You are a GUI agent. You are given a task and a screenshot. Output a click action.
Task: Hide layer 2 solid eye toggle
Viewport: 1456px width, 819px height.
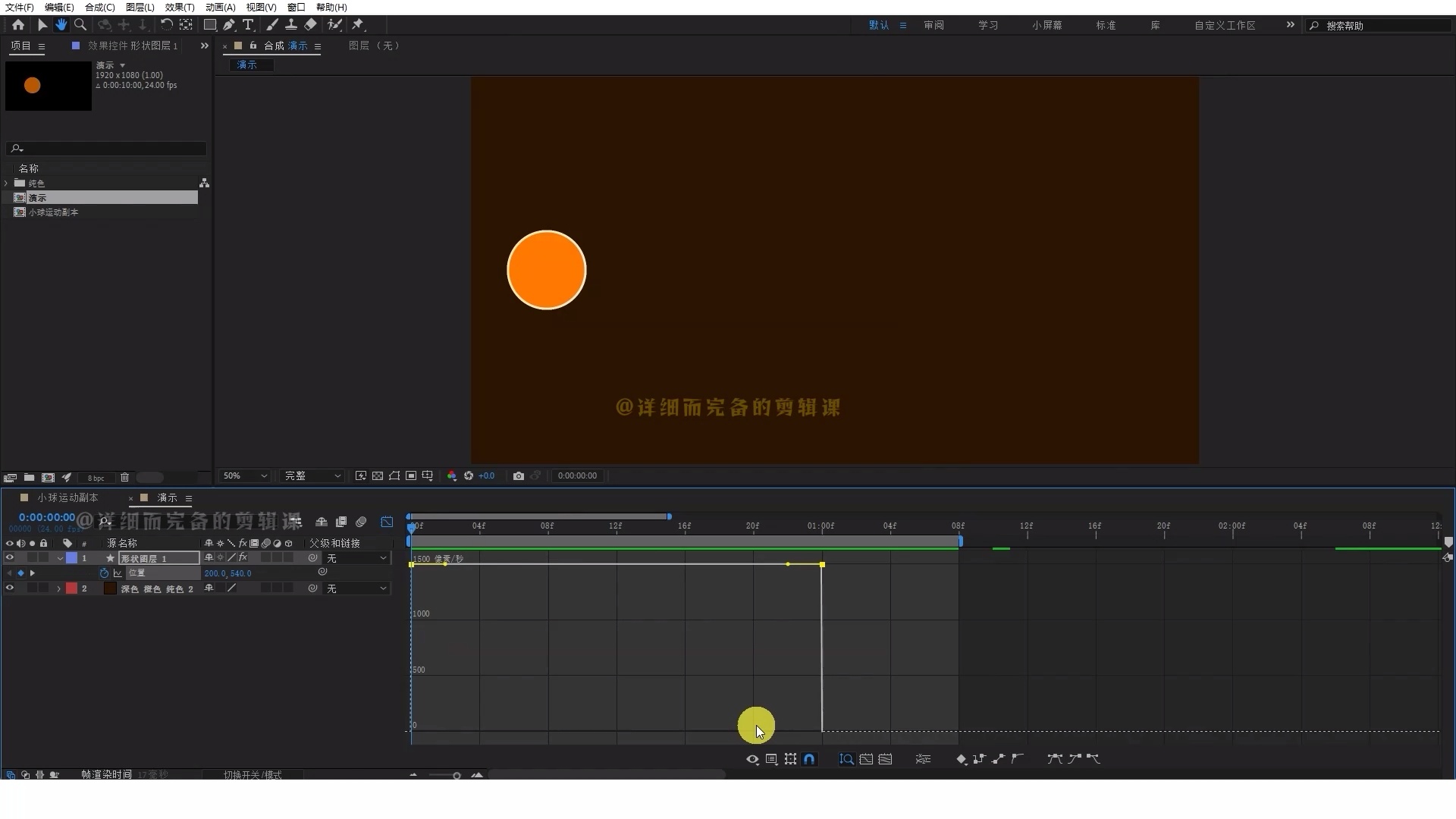(x=10, y=588)
